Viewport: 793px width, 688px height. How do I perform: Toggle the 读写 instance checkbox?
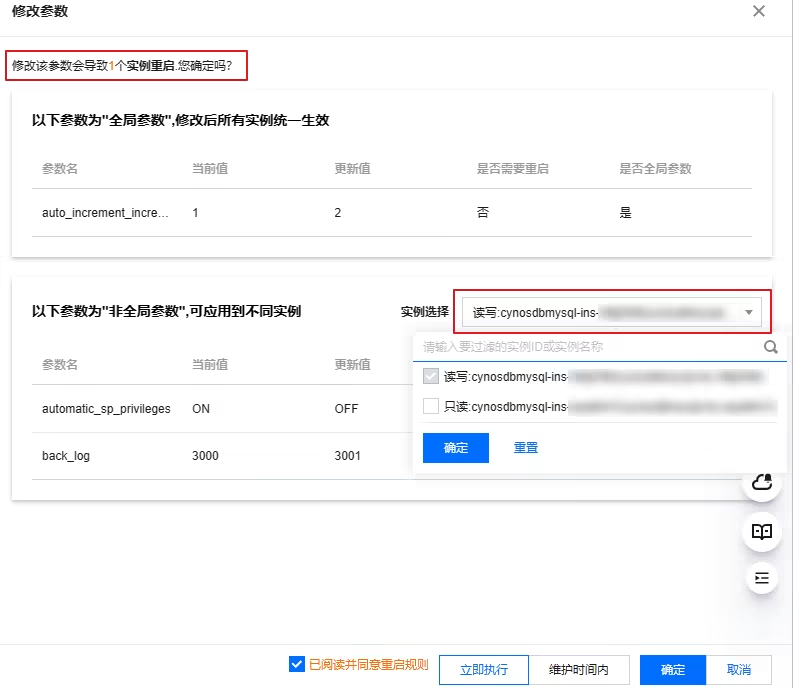tap(431, 377)
